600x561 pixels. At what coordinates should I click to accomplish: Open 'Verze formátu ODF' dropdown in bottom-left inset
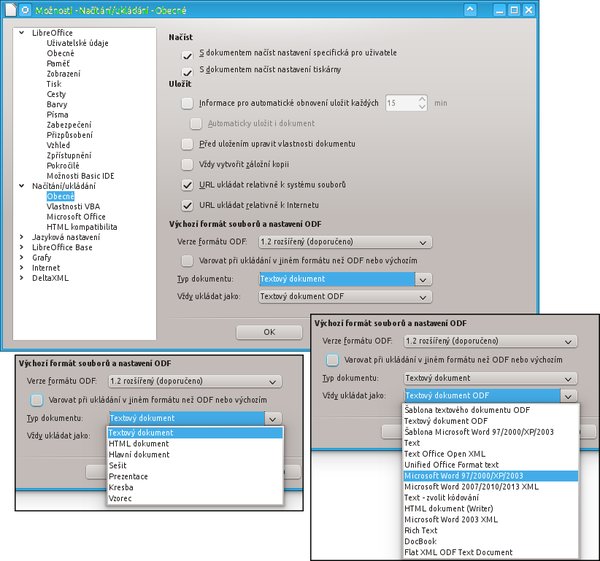click(195, 381)
